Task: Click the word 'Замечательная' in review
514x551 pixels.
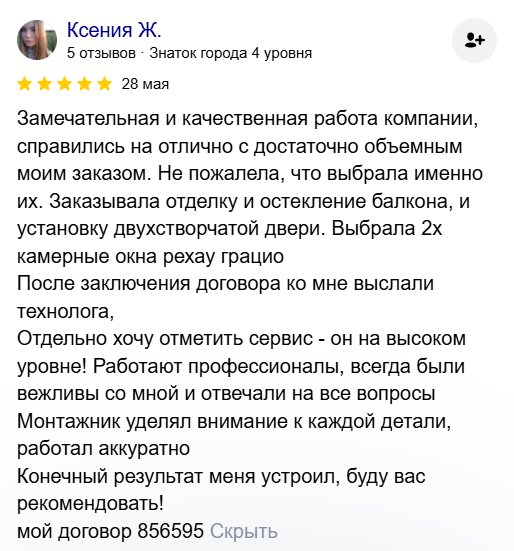Action: pos(88,118)
